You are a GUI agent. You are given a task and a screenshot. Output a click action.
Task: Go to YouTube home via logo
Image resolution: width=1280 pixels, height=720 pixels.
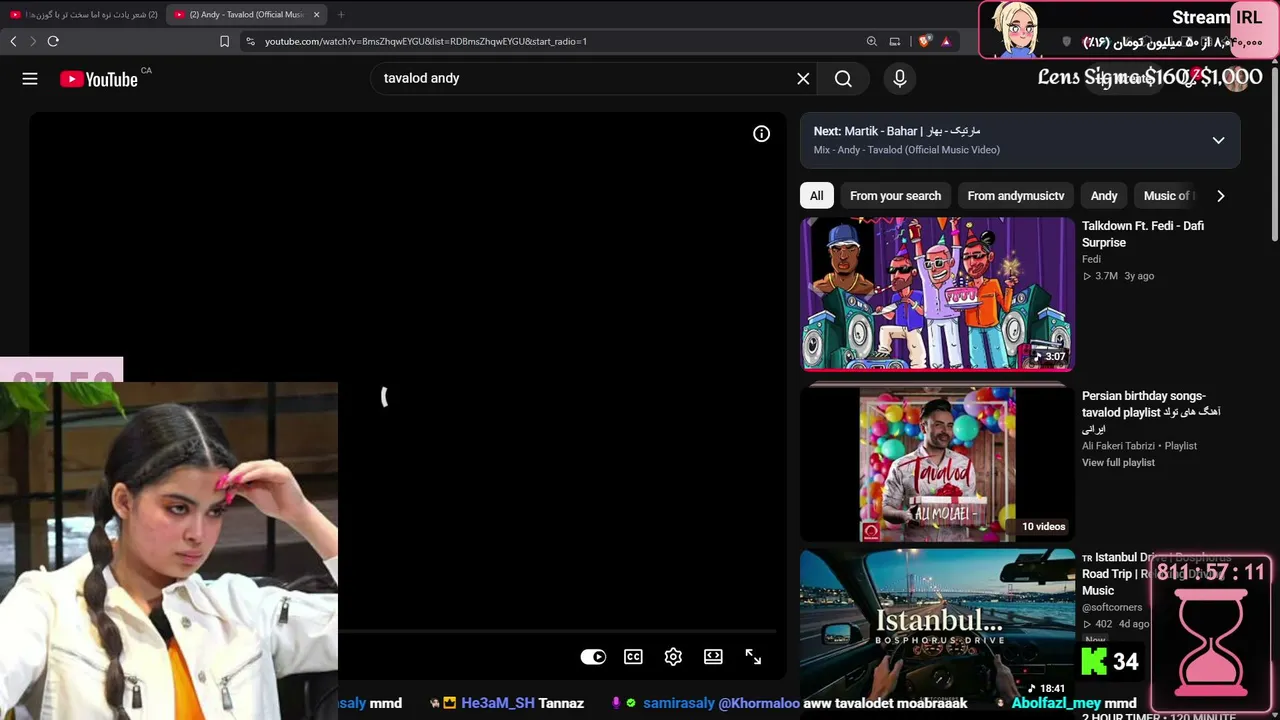[x=98, y=79]
